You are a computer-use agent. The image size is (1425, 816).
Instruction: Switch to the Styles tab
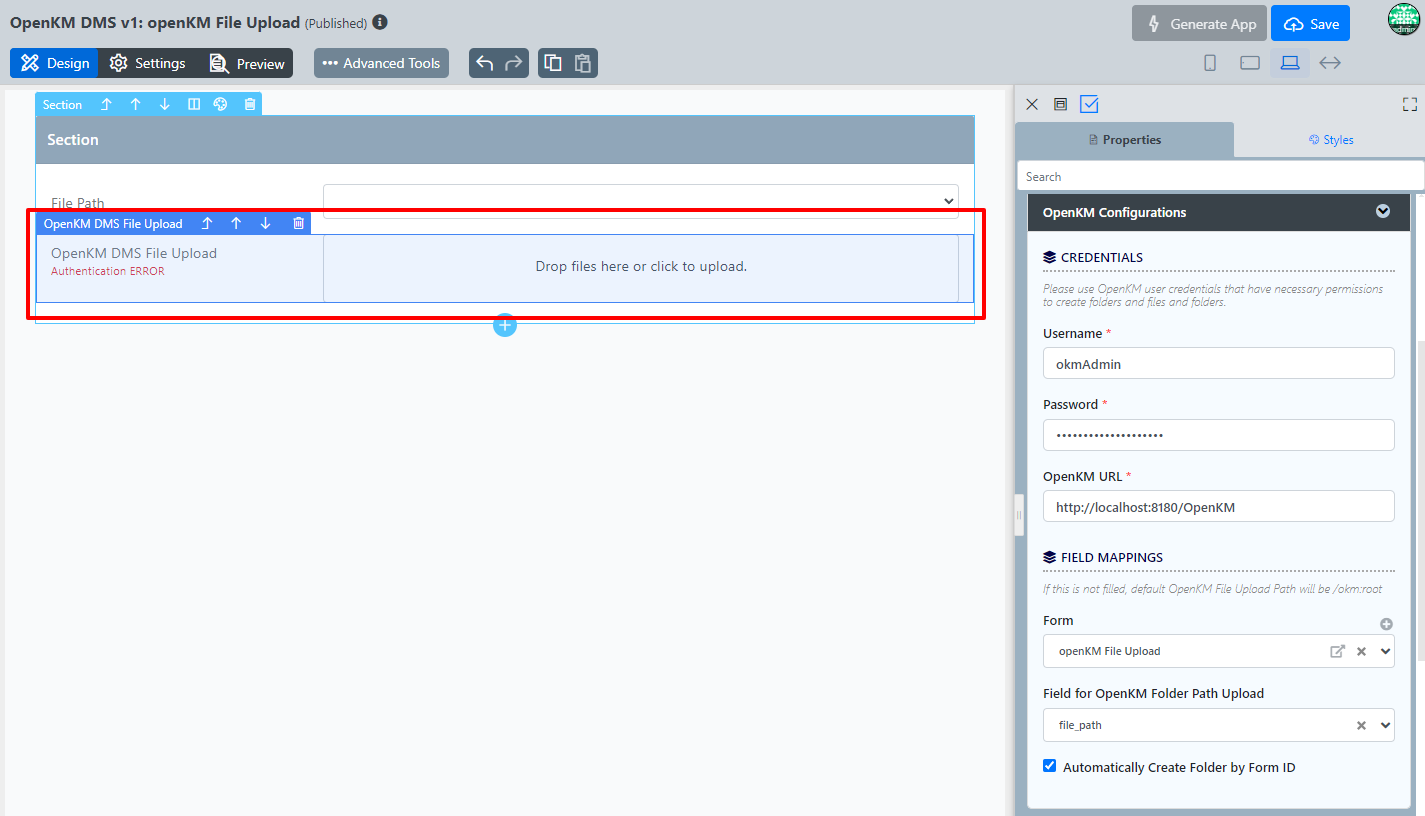pos(1330,140)
